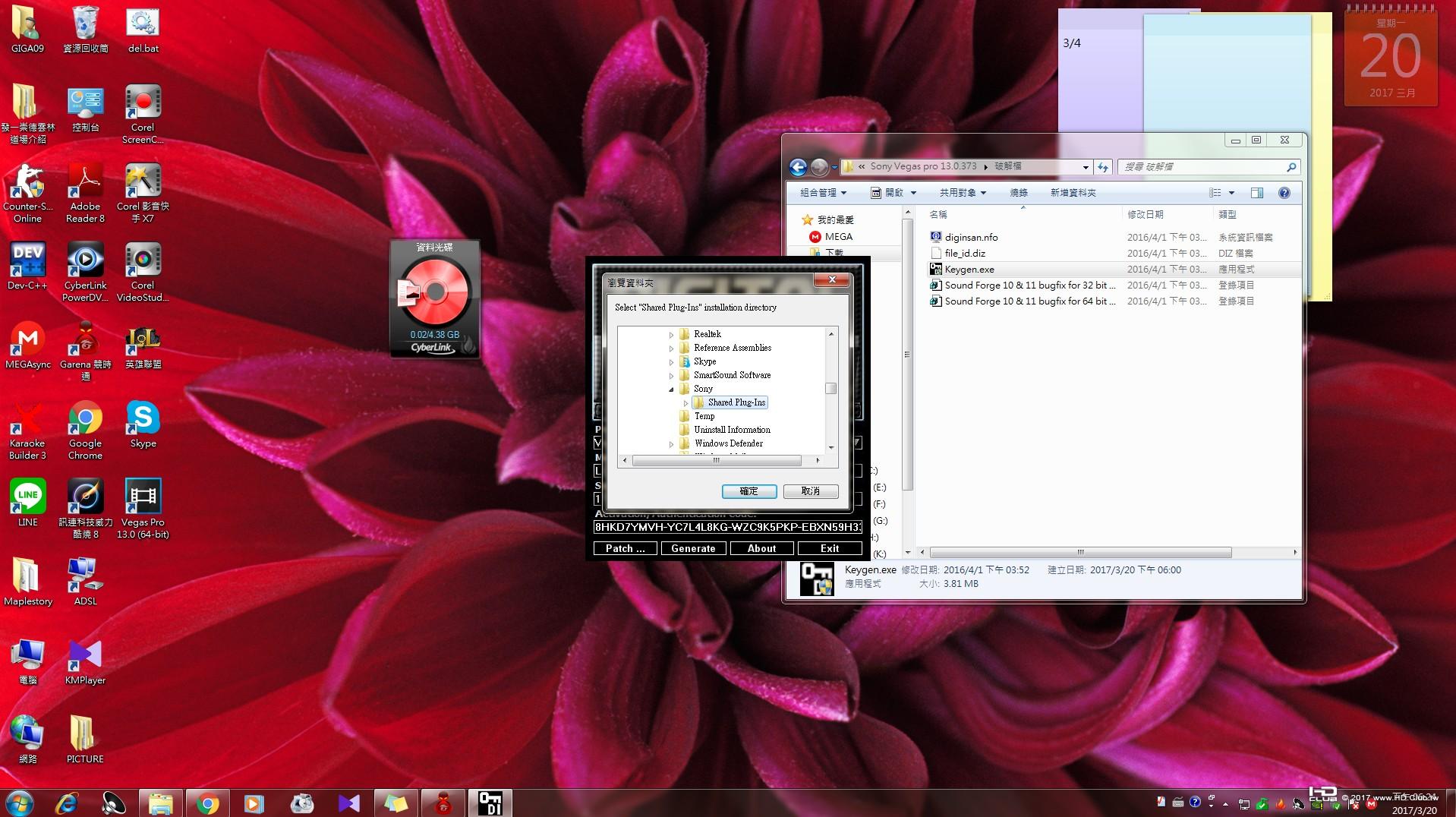Click the Patch button in keygen
Screen dimensions: 1456x817
click(625, 548)
